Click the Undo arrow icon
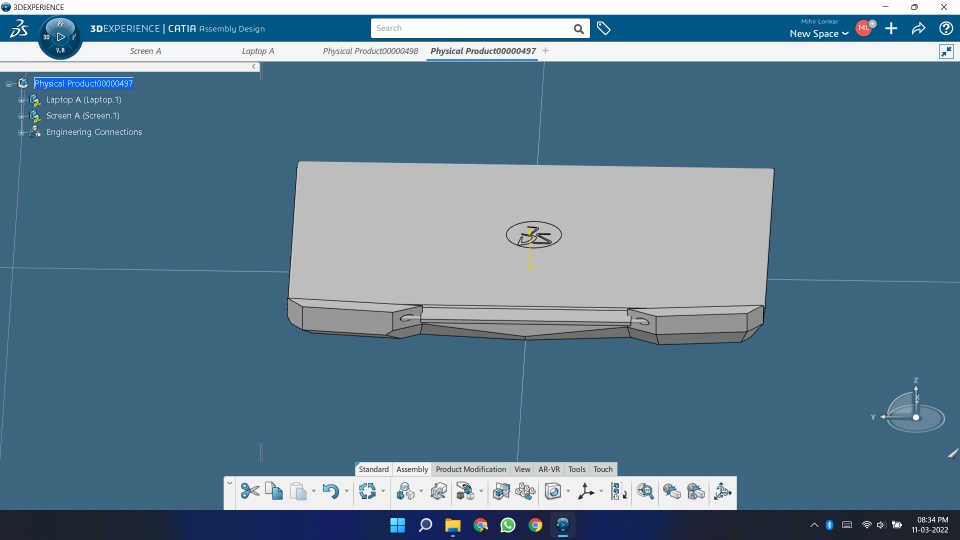960x540 pixels. tap(331, 491)
